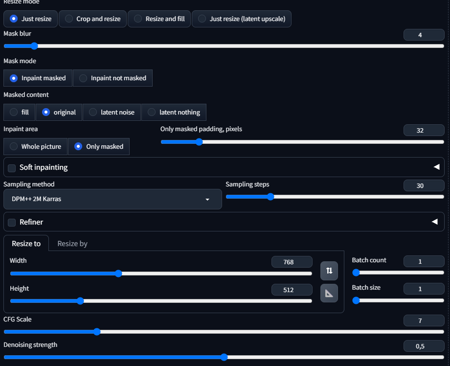Adjust Only masked padding slider
Screen dimensions: 450x366
click(x=302, y=142)
